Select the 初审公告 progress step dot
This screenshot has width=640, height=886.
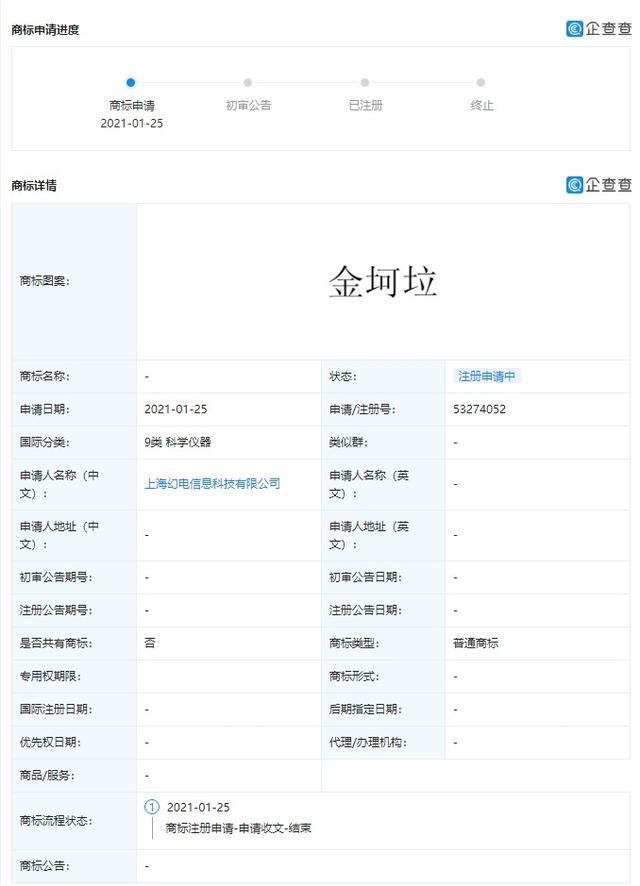(247, 82)
